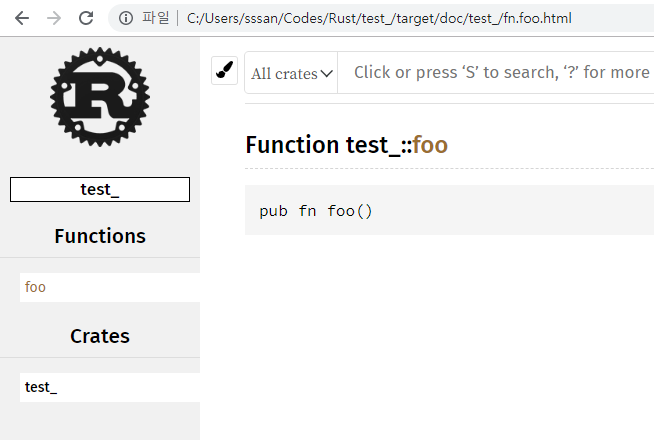Follow the test_ link in the page title
The image size is (654, 440).
pyautogui.click(x=372, y=145)
